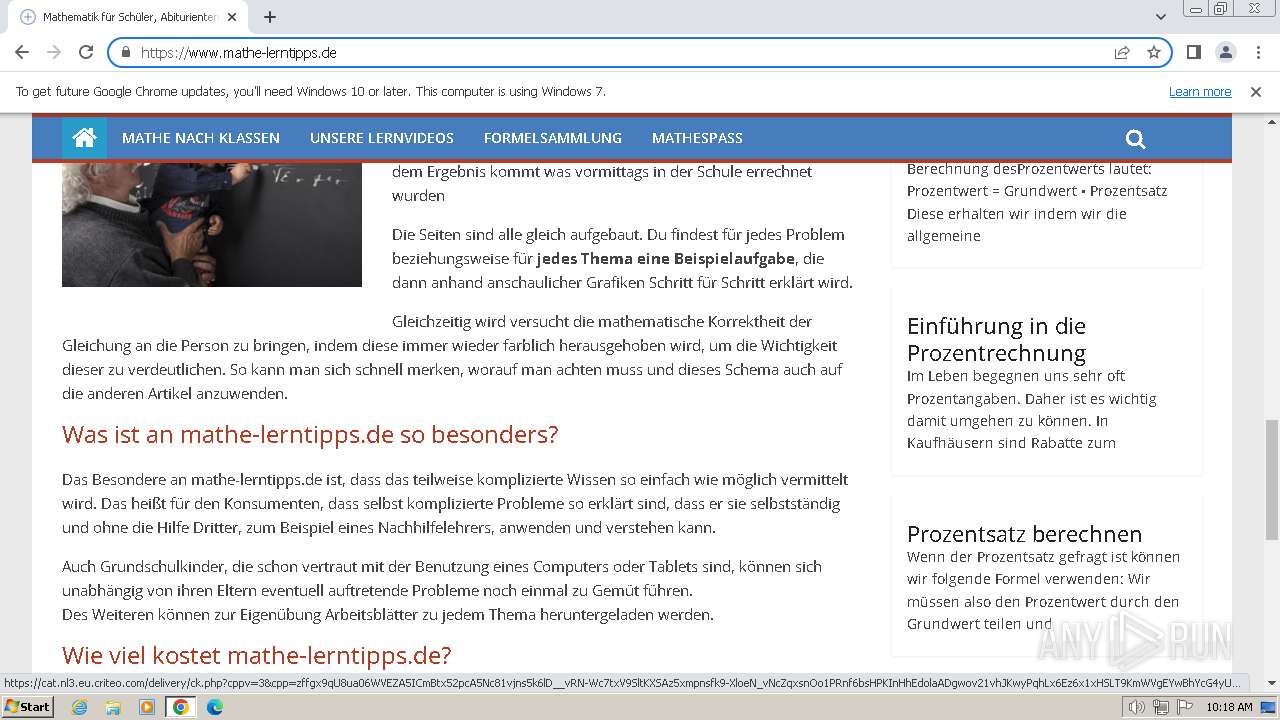1280x720 pixels.
Task: Click teaser text 'Im Leben begegnen uns sehr oft'
Action: point(1016,376)
